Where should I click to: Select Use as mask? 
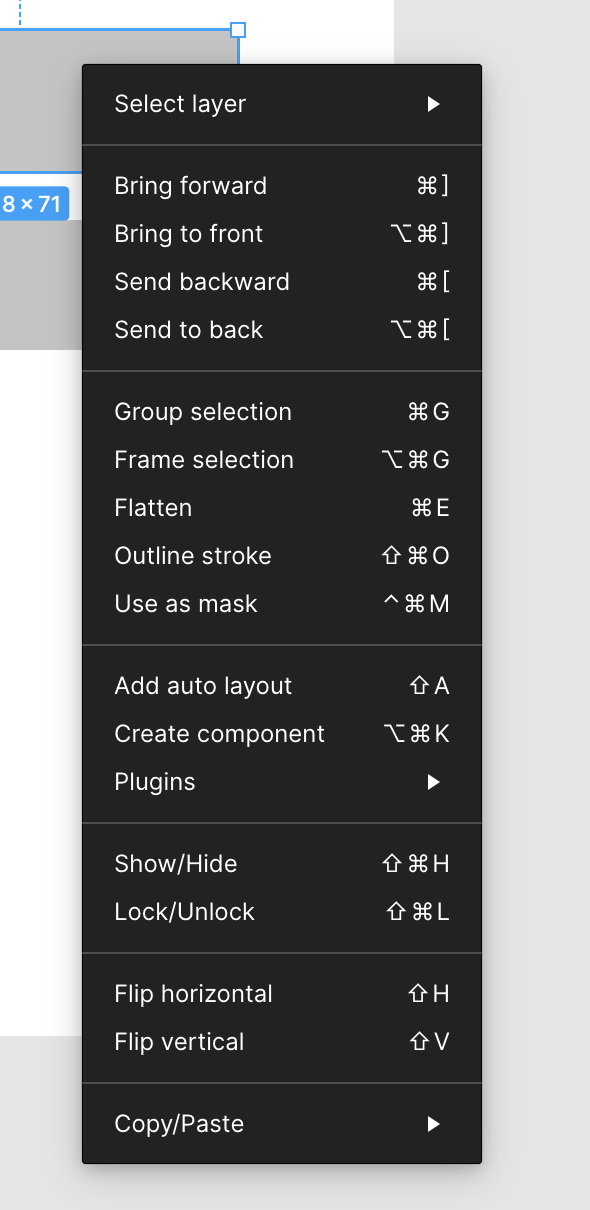pos(282,604)
